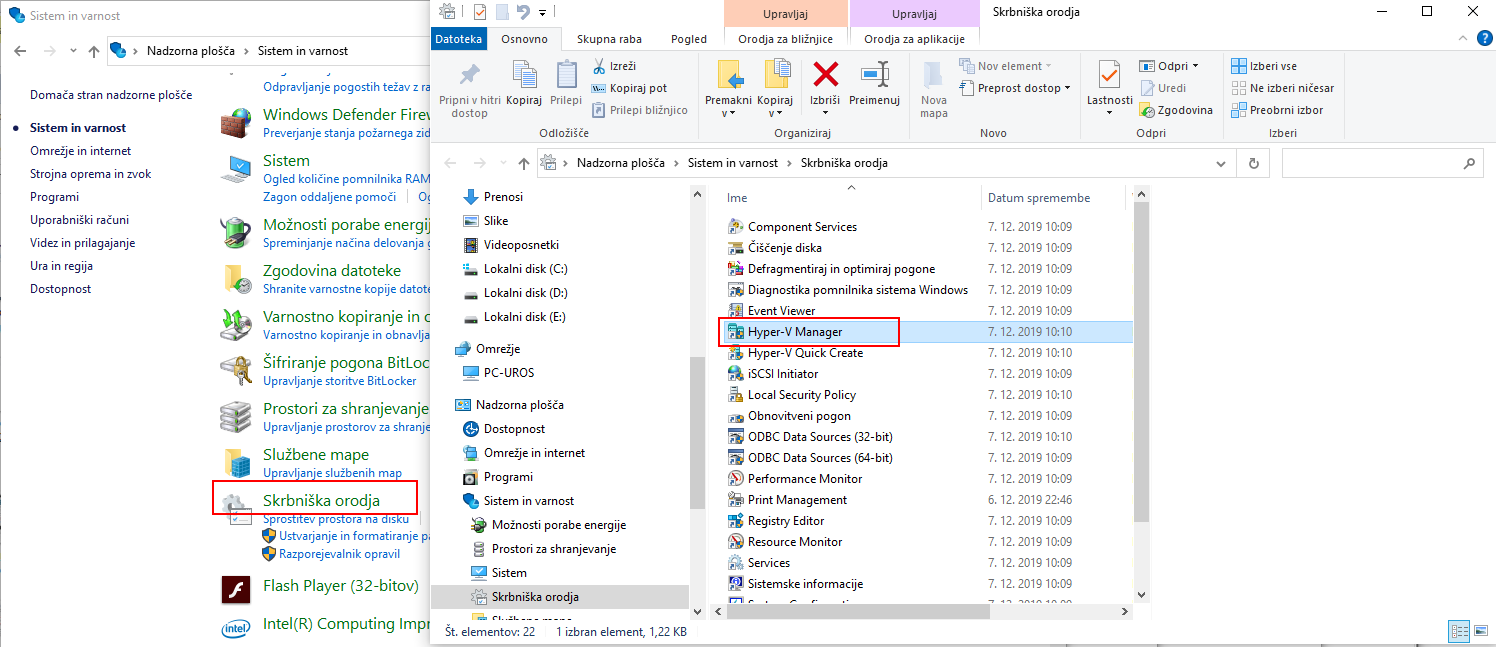The height and width of the screenshot is (647, 1496).
Task: Click the Prilepi clipboard icon
Action: click(566, 75)
